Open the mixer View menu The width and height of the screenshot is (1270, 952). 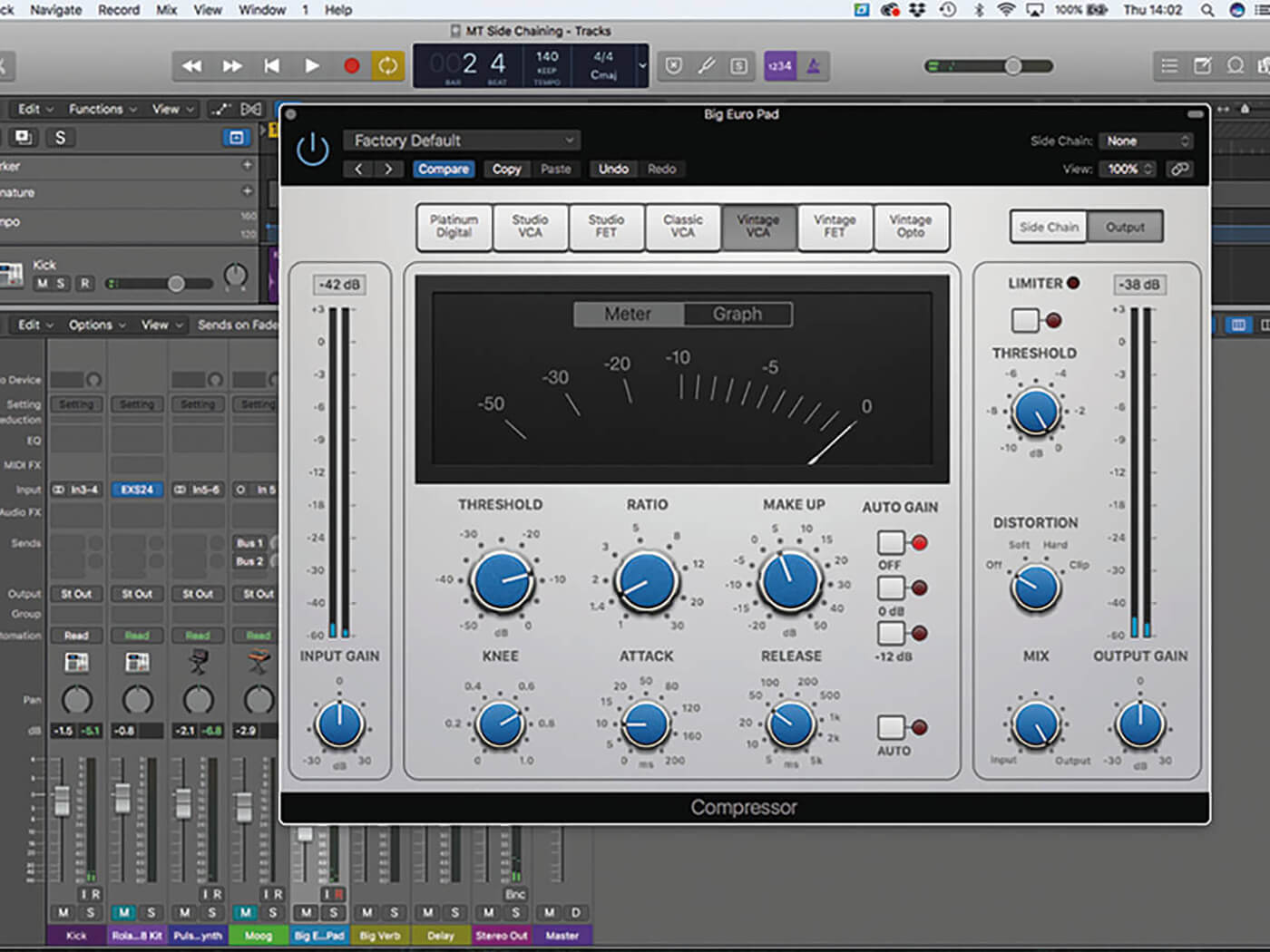click(161, 325)
